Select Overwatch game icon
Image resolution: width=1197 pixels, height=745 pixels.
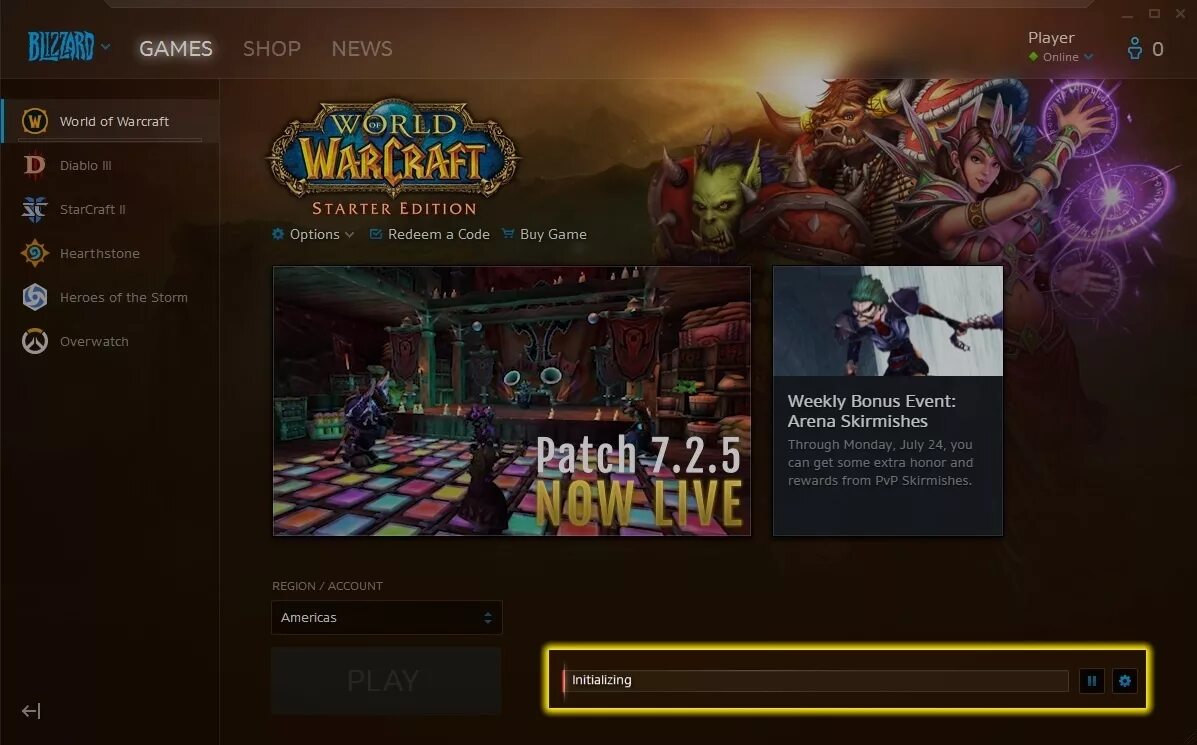(34, 341)
